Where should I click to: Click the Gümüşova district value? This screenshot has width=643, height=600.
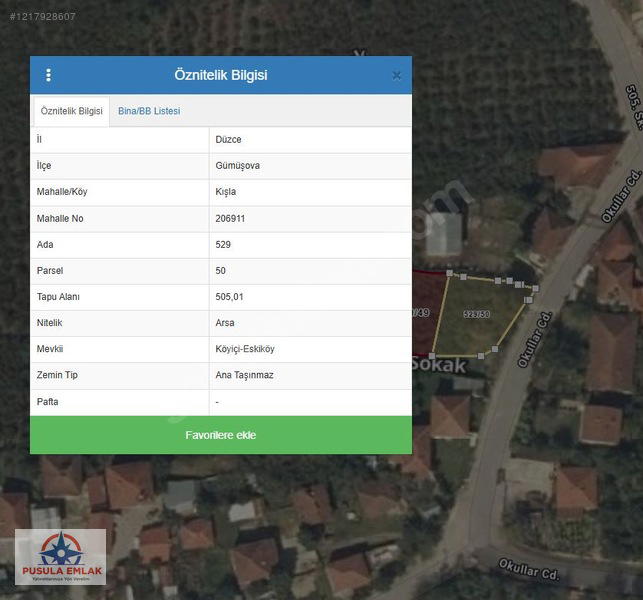tap(237, 166)
